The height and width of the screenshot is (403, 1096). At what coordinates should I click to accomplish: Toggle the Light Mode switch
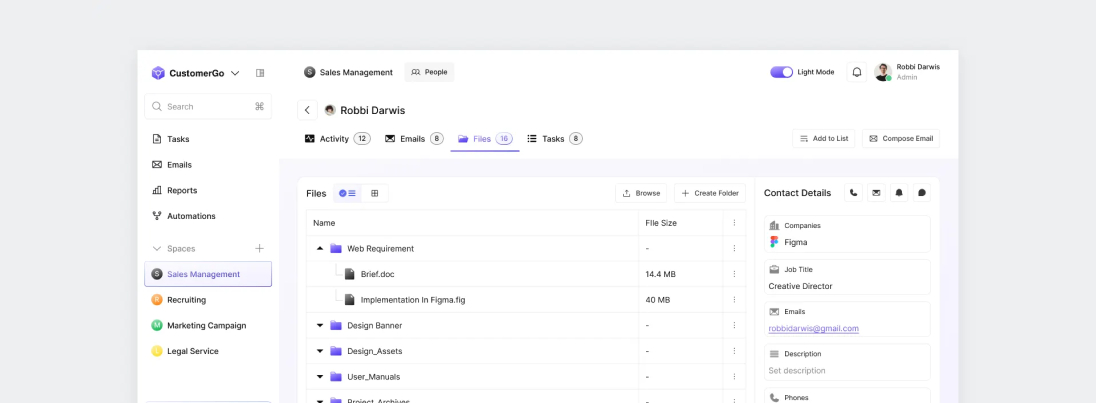coord(781,72)
